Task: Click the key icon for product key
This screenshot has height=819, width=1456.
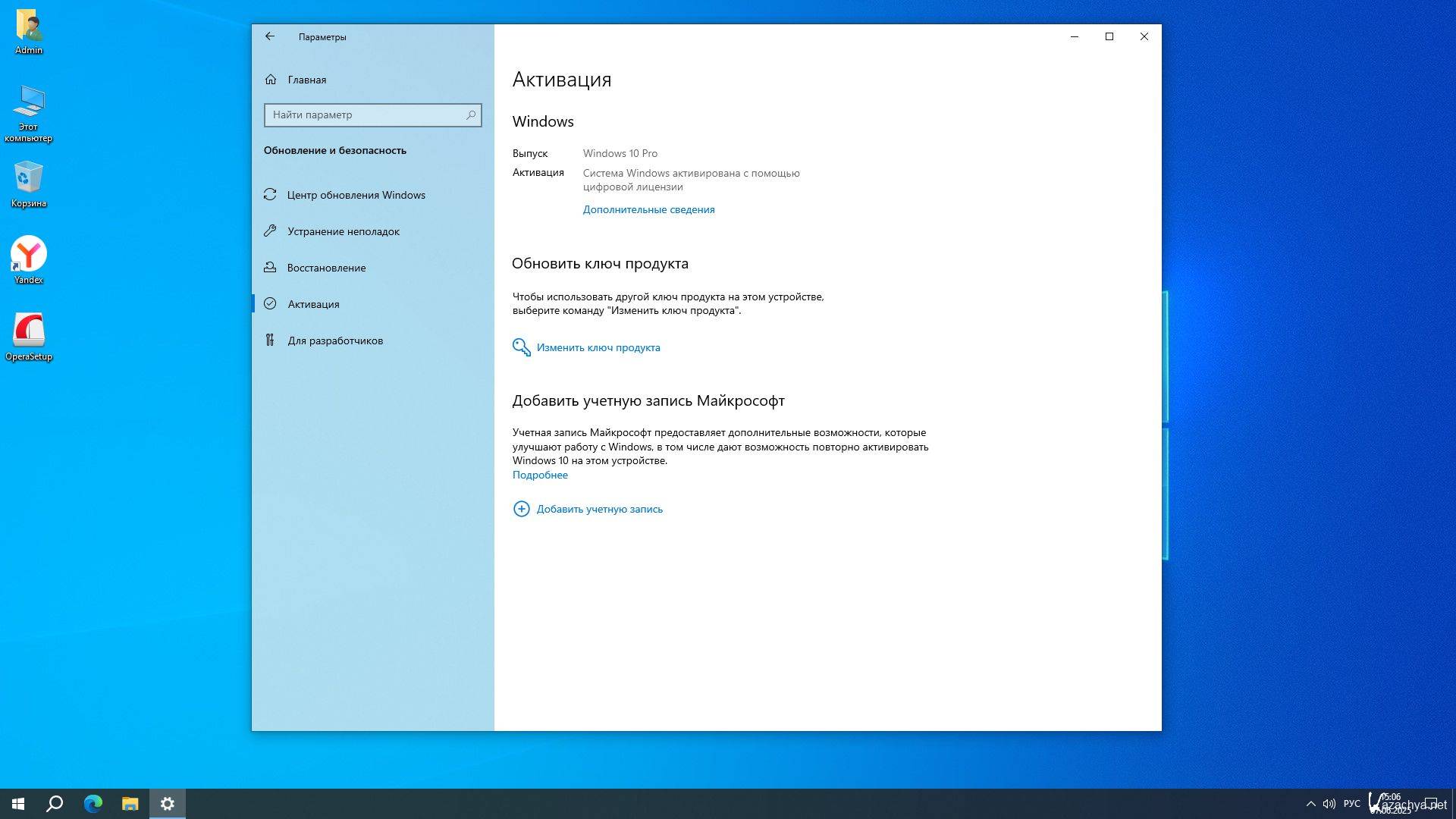Action: click(x=521, y=347)
